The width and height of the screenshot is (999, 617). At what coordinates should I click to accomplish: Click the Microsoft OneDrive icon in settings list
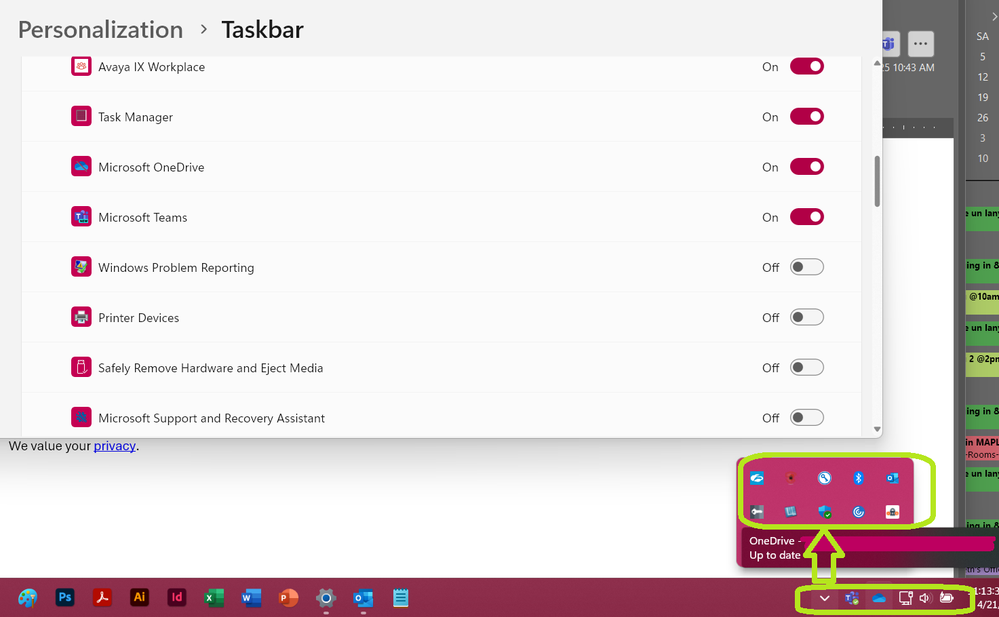coord(81,166)
